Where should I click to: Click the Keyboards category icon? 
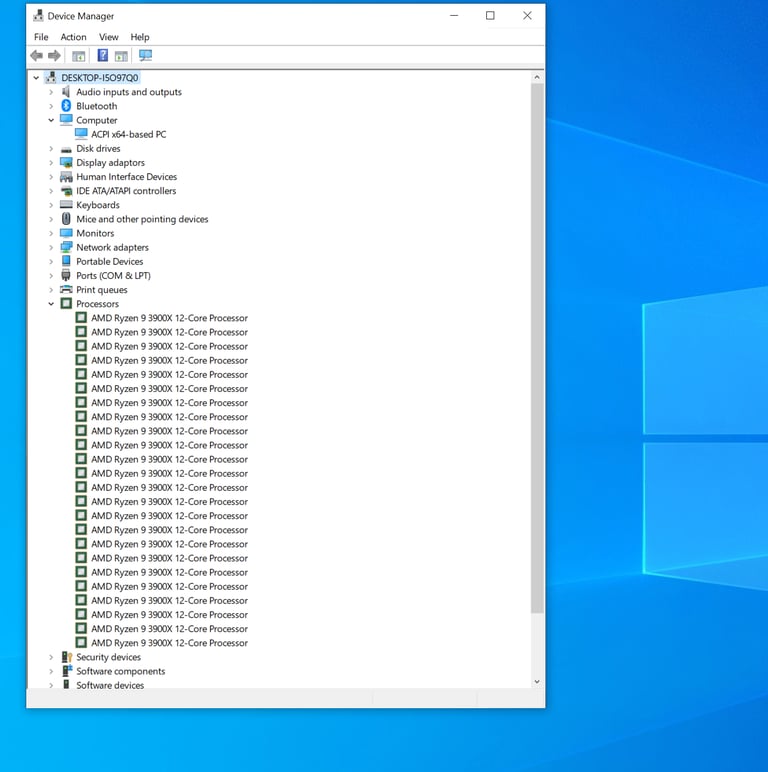coord(66,205)
